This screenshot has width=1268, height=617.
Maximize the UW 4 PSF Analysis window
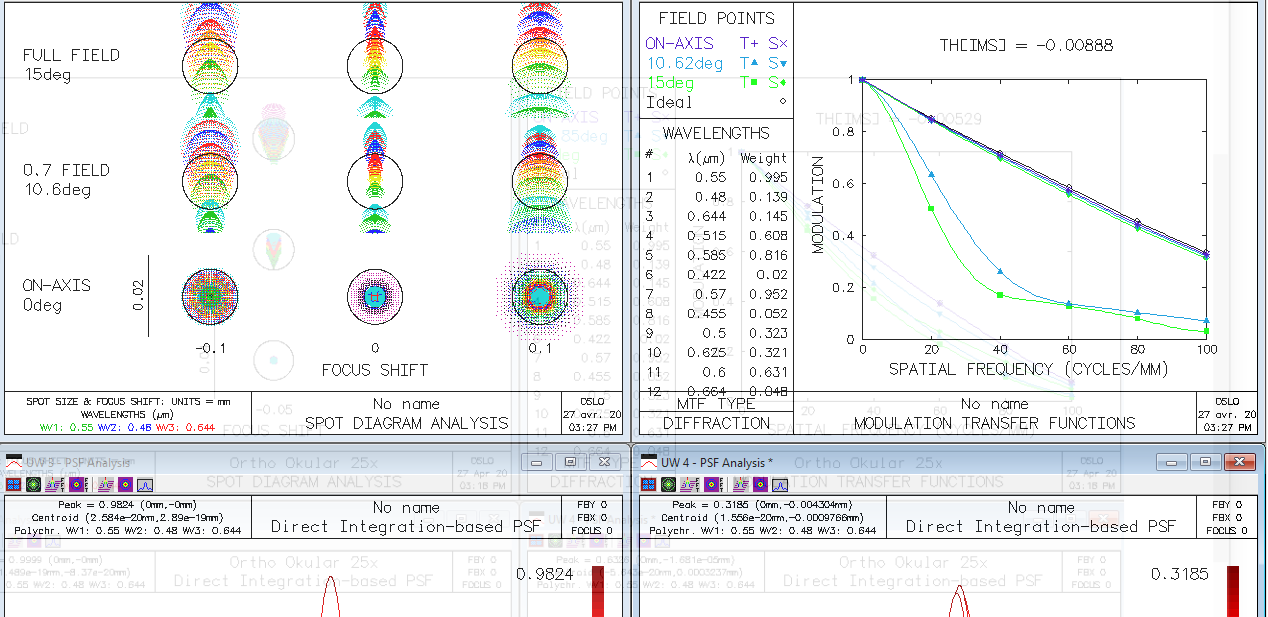click(x=1206, y=462)
